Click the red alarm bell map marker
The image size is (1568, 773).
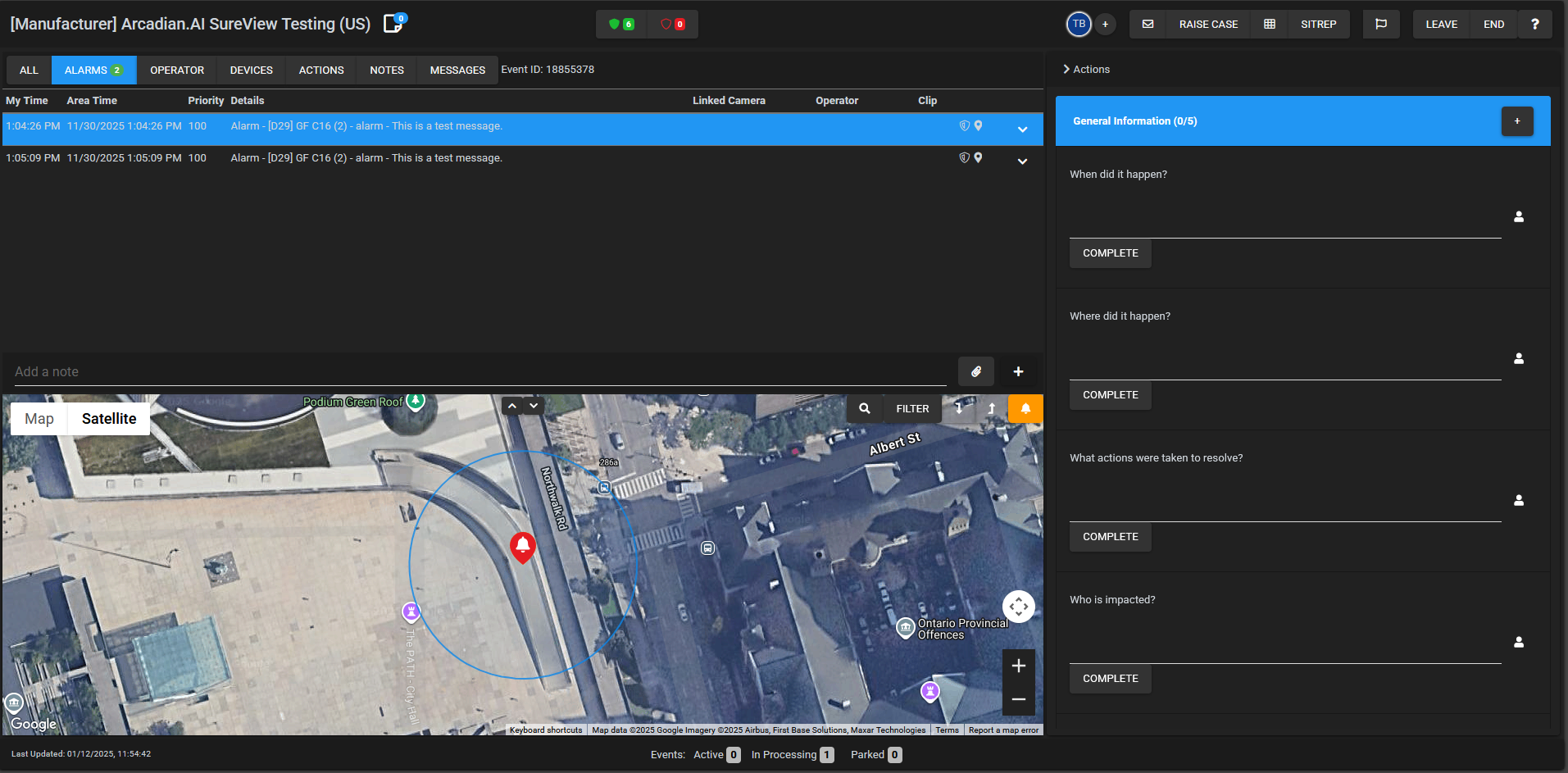pos(523,546)
